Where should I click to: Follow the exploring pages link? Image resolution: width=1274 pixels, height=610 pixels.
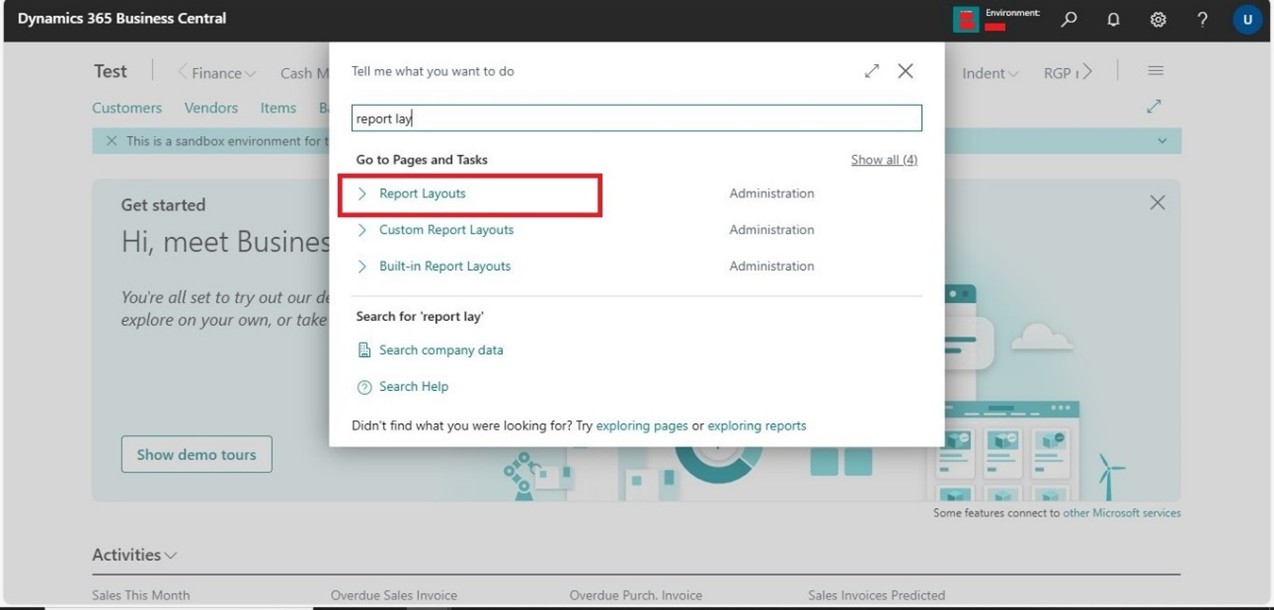[642, 426]
